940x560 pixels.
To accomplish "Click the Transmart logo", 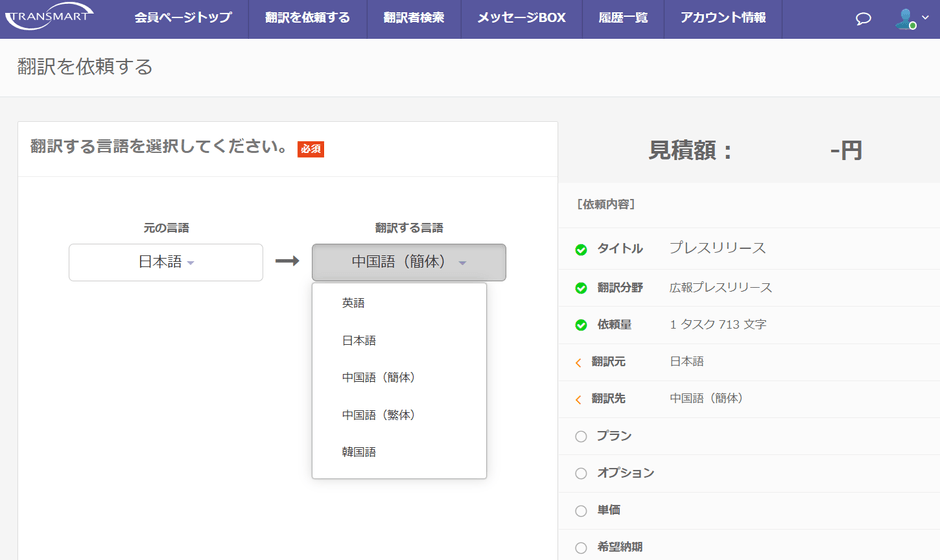I will (x=50, y=17).
